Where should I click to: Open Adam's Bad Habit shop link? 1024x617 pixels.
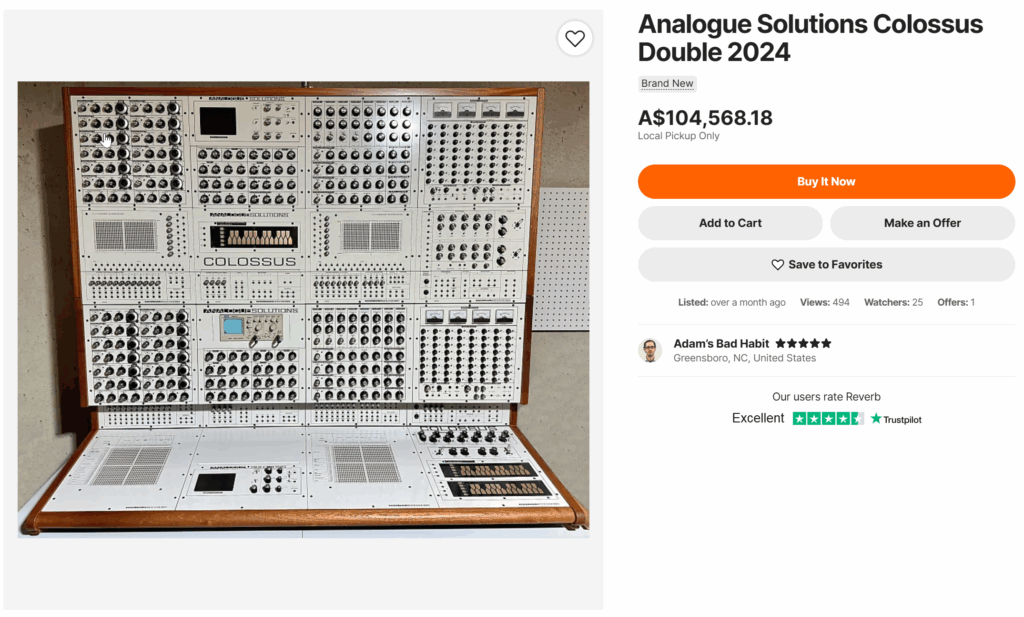click(x=721, y=343)
